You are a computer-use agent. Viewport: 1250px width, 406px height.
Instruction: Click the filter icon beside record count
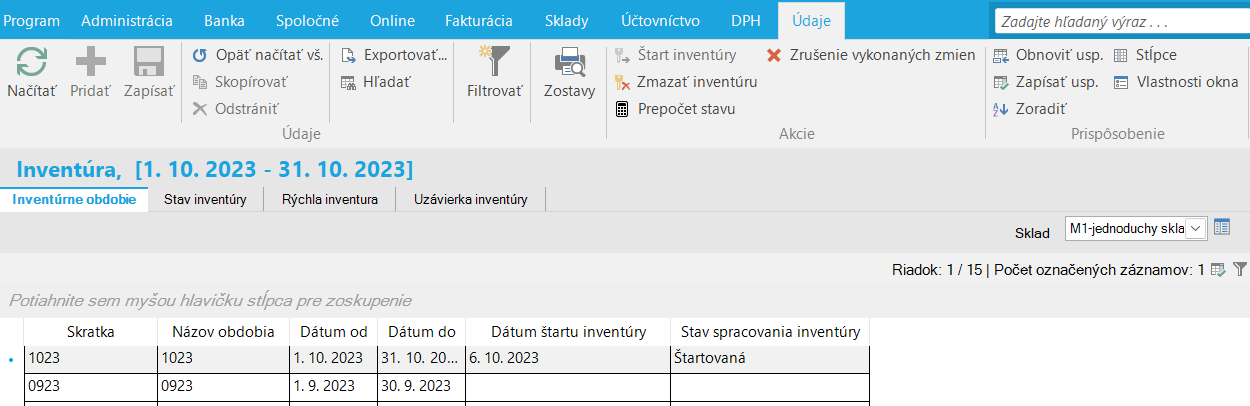[1240, 269]
